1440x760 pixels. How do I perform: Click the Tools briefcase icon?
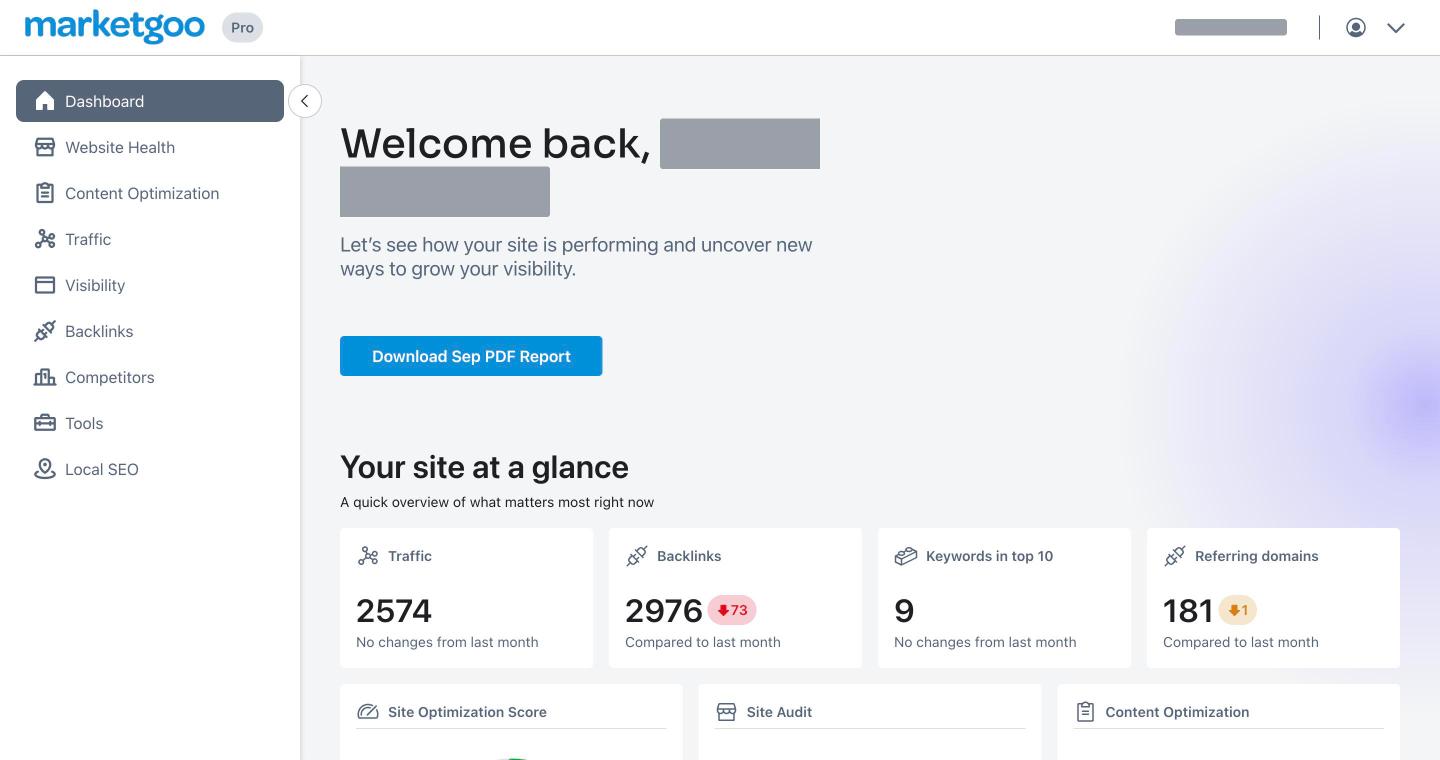pyautogui.click(x=44, y=423)
